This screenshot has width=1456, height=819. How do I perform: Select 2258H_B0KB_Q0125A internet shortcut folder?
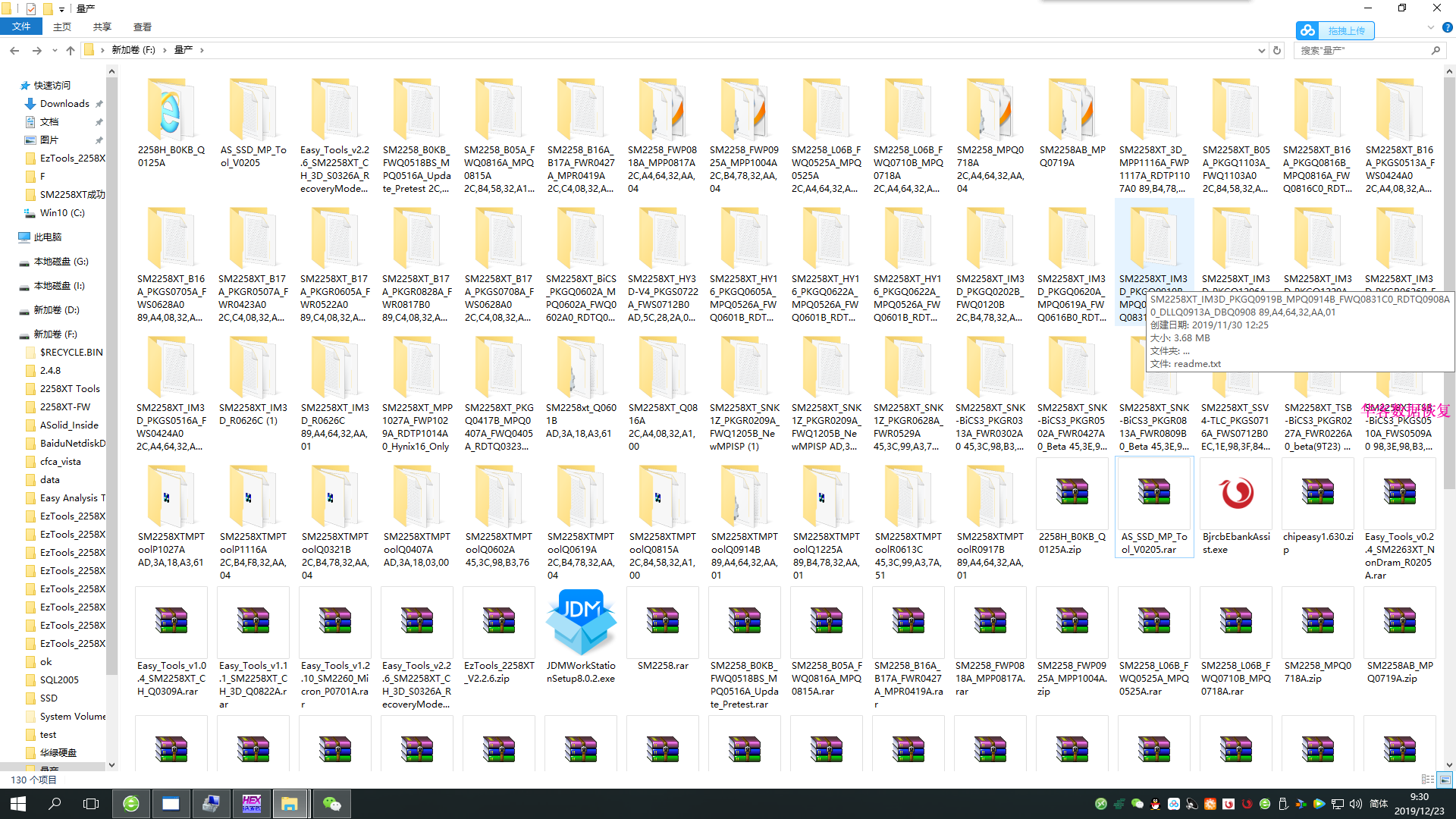(171, 110)
